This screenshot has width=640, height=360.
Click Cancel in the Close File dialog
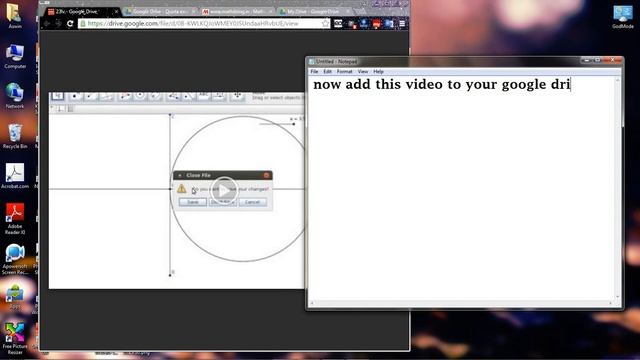(x=253, y=202)
